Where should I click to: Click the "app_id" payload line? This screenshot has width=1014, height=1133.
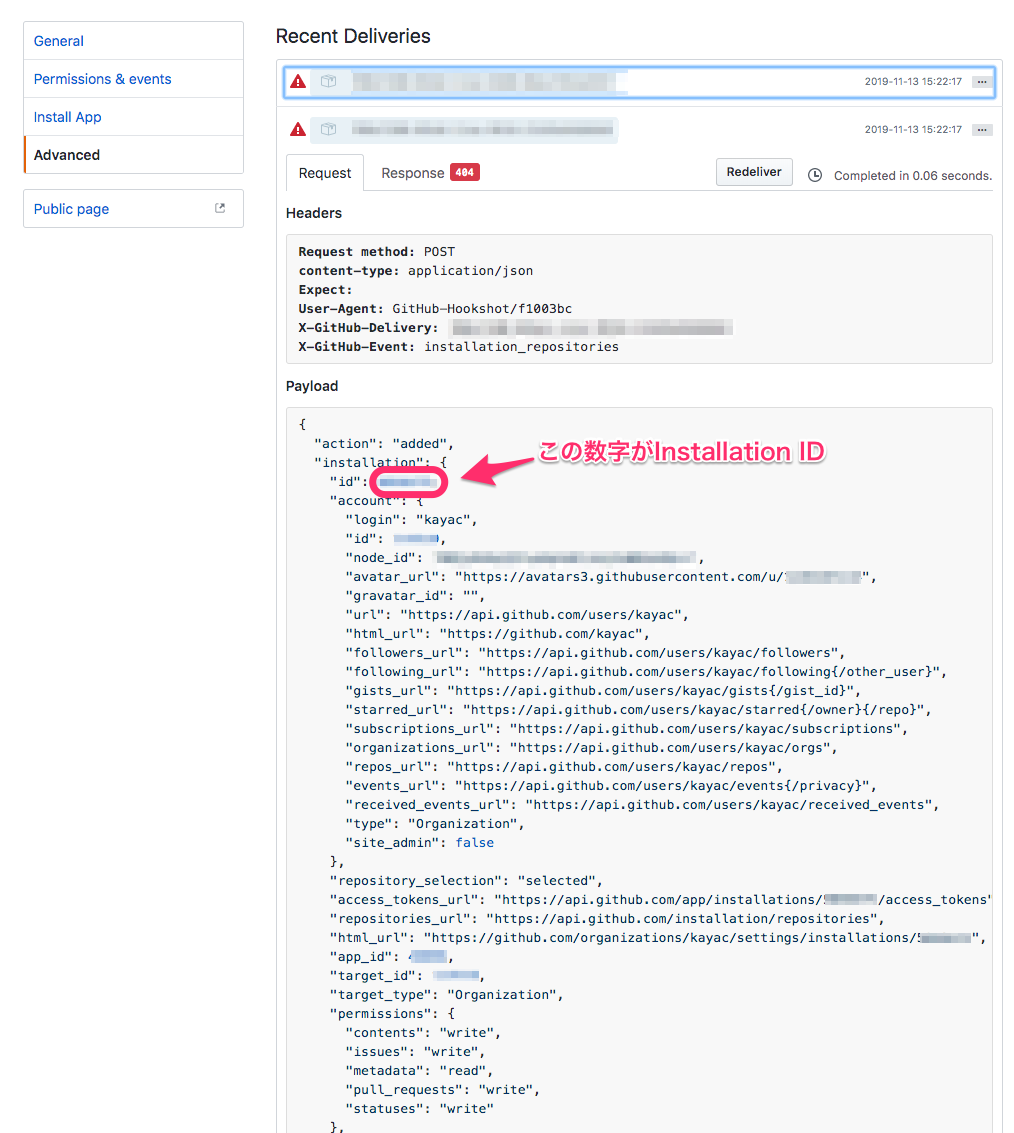pyautogui.click(x=392, y=957)
